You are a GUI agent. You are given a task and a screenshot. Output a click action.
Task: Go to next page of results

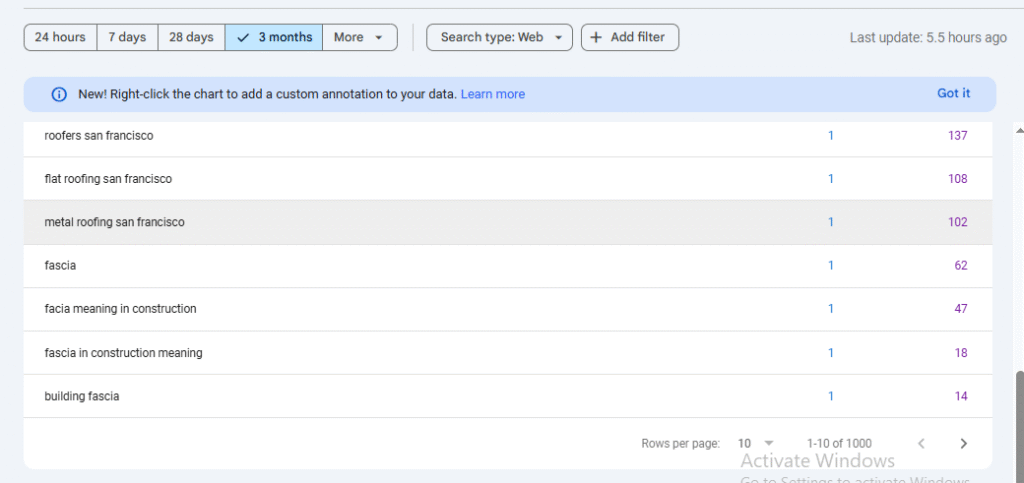[x=963, y=443]
